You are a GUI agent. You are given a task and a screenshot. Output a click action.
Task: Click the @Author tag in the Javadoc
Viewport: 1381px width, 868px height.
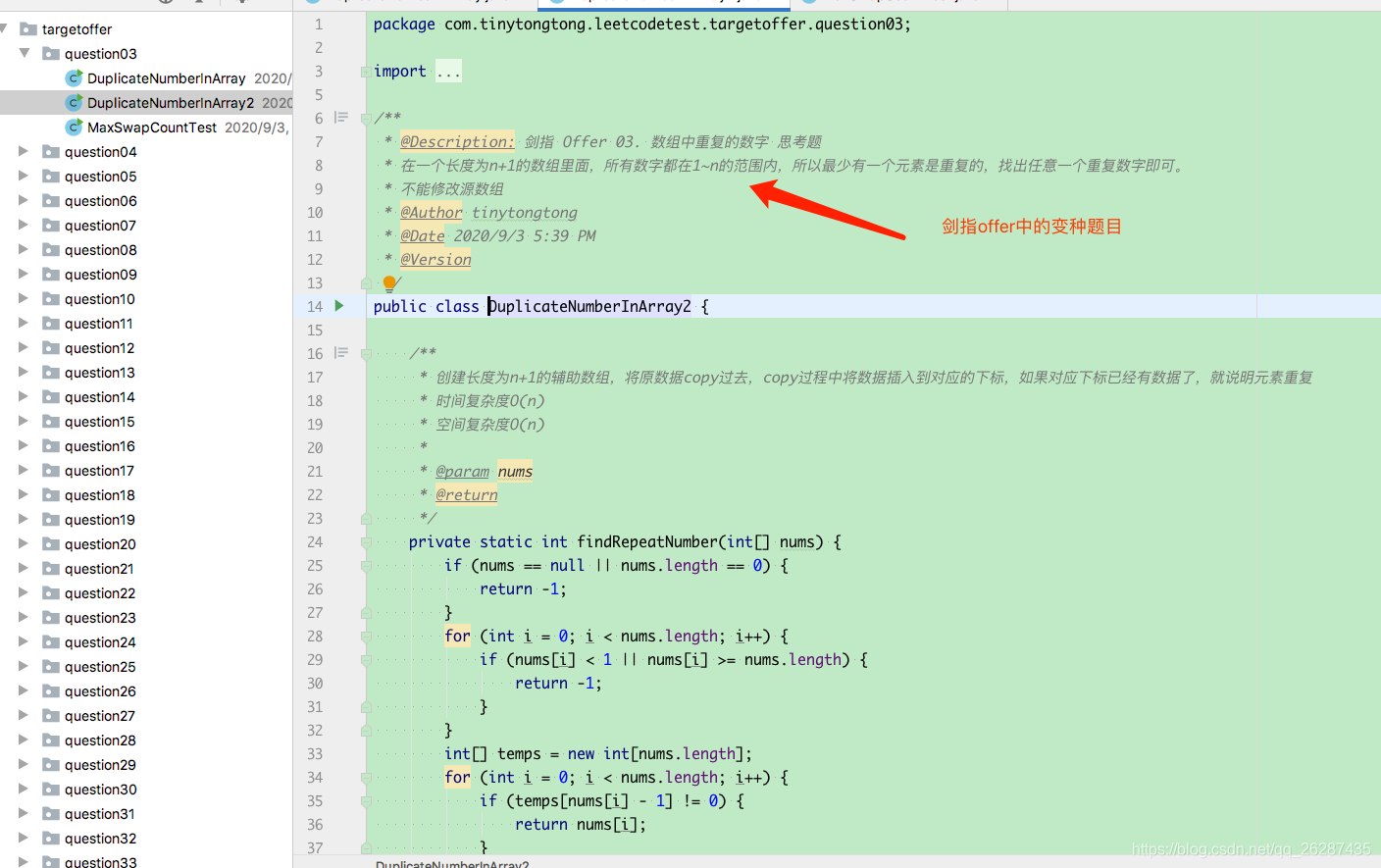(432, 213)
